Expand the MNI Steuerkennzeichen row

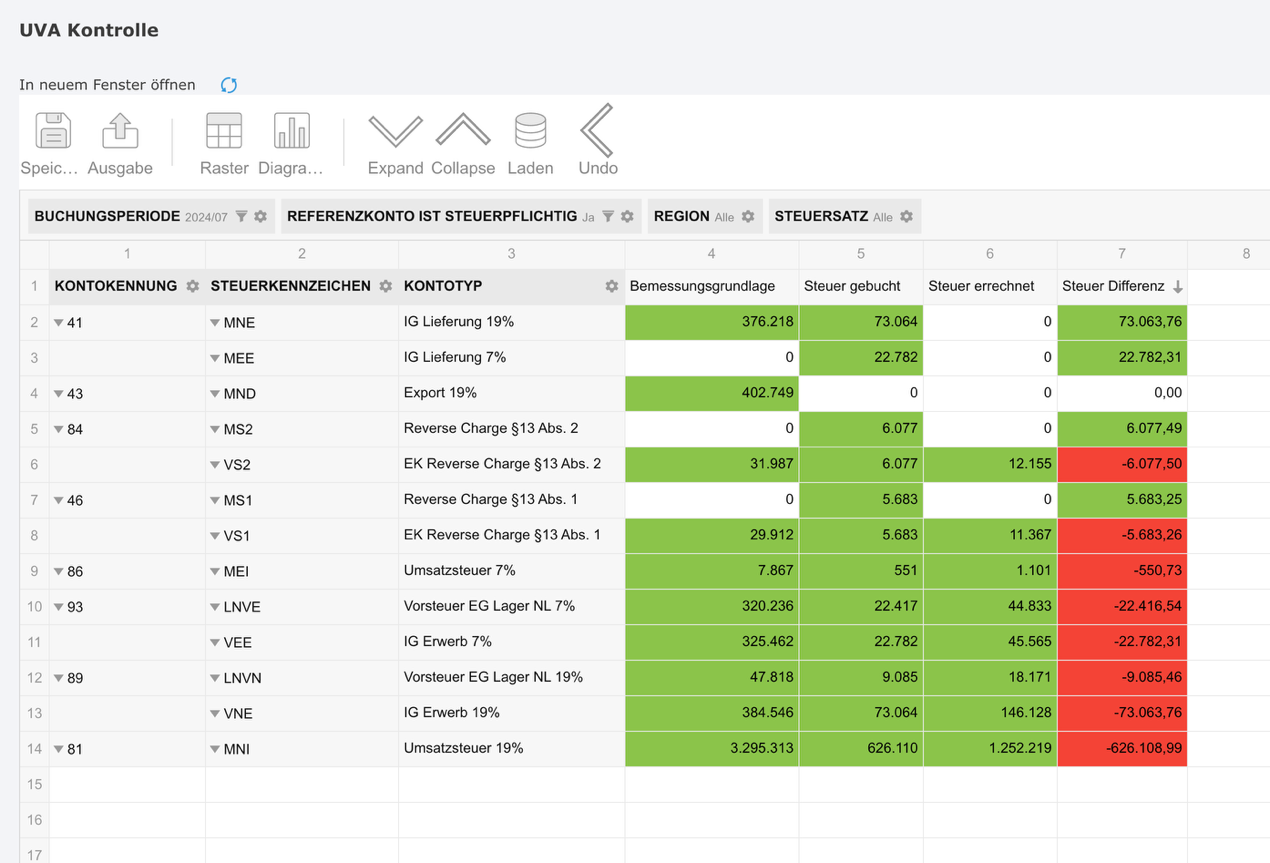tap(215, 749)
